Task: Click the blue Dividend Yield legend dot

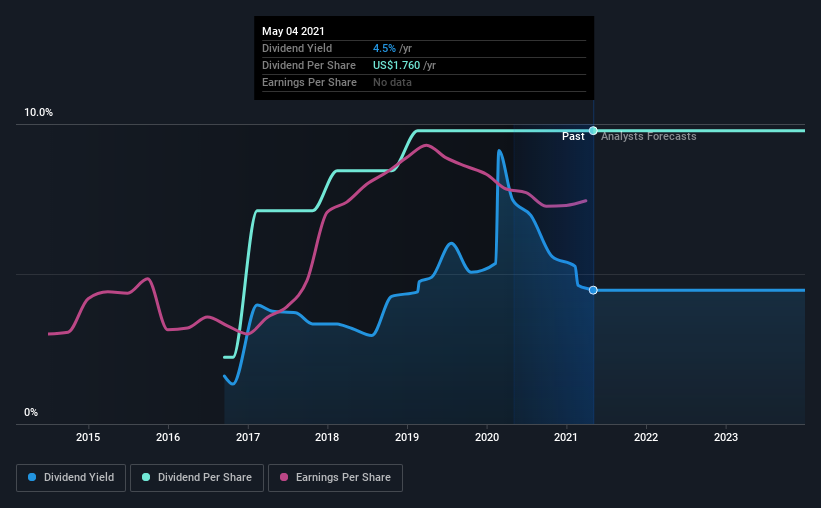Action: pos(32,477)
